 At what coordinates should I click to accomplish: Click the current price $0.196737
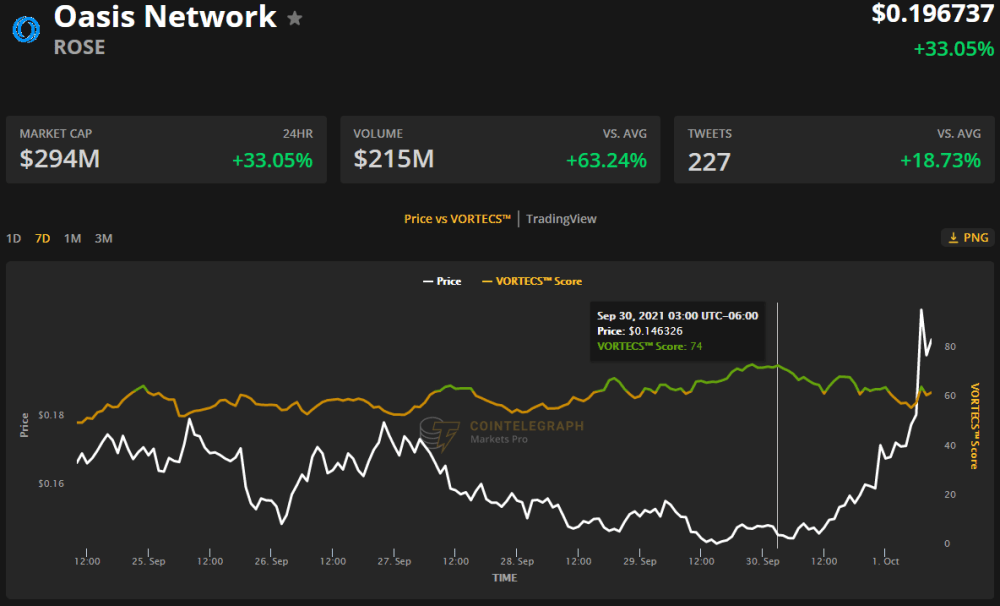click(932, 13)
